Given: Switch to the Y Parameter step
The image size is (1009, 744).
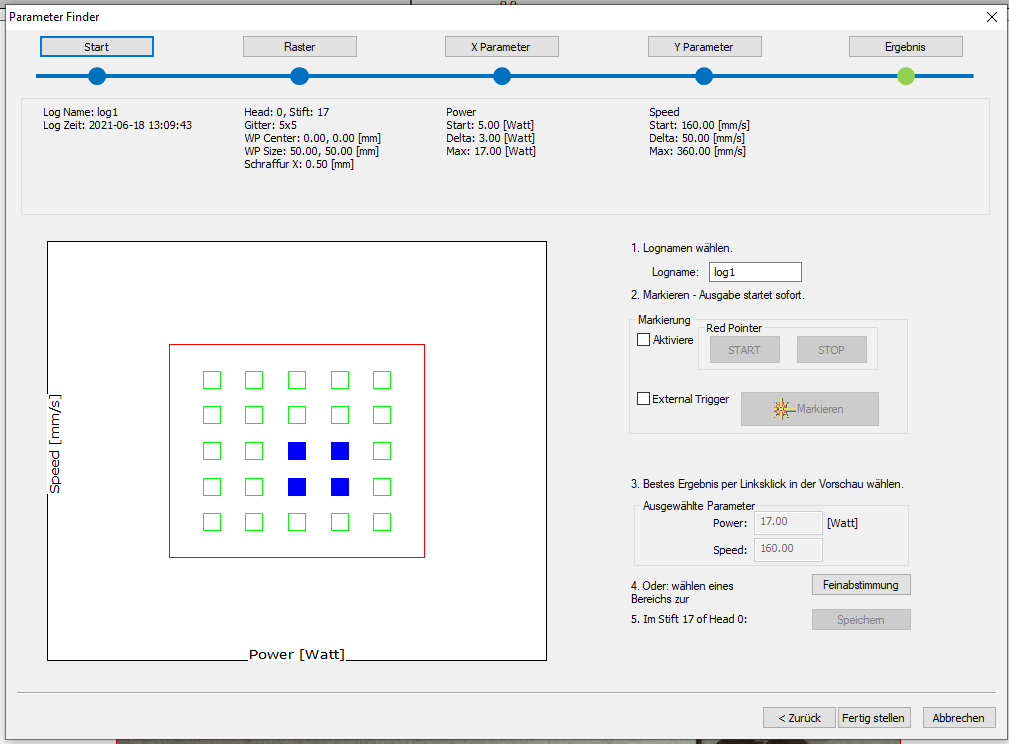Looking at the screenshot, I should [x=705, y=47].
